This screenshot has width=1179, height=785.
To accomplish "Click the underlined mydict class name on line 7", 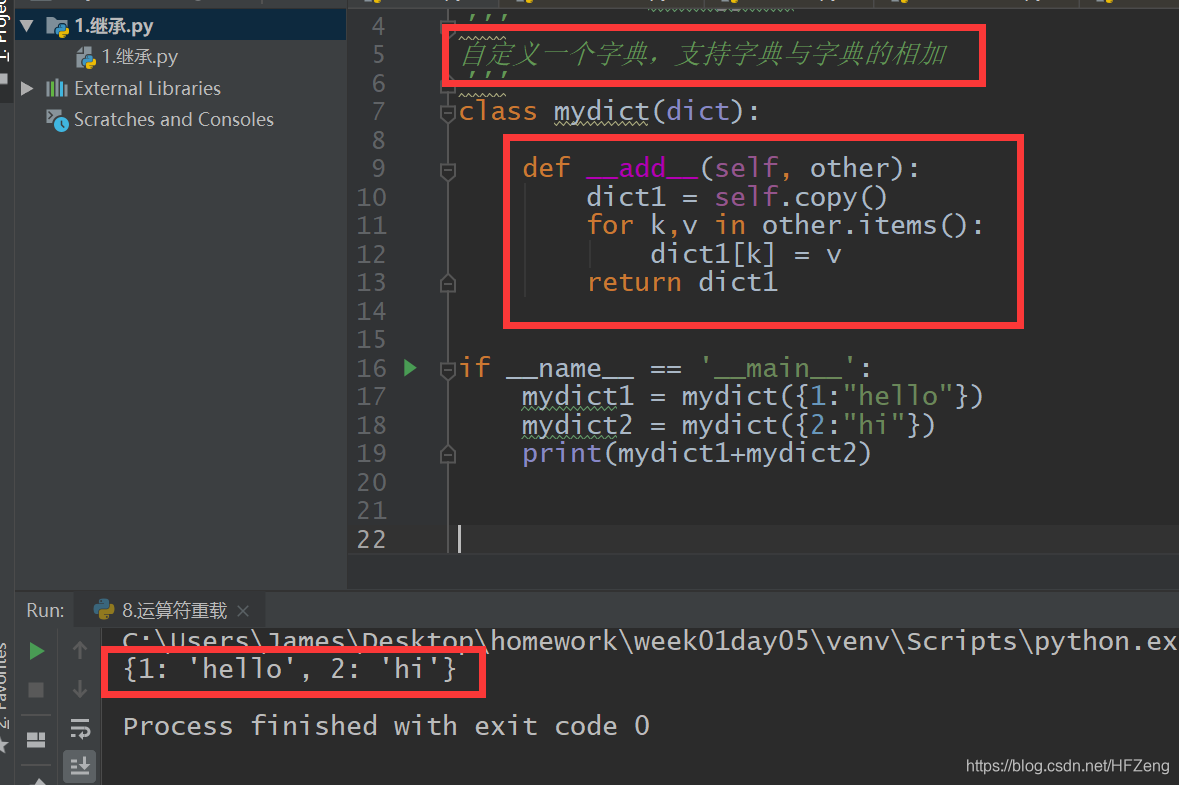I will [x=602, y=112].
